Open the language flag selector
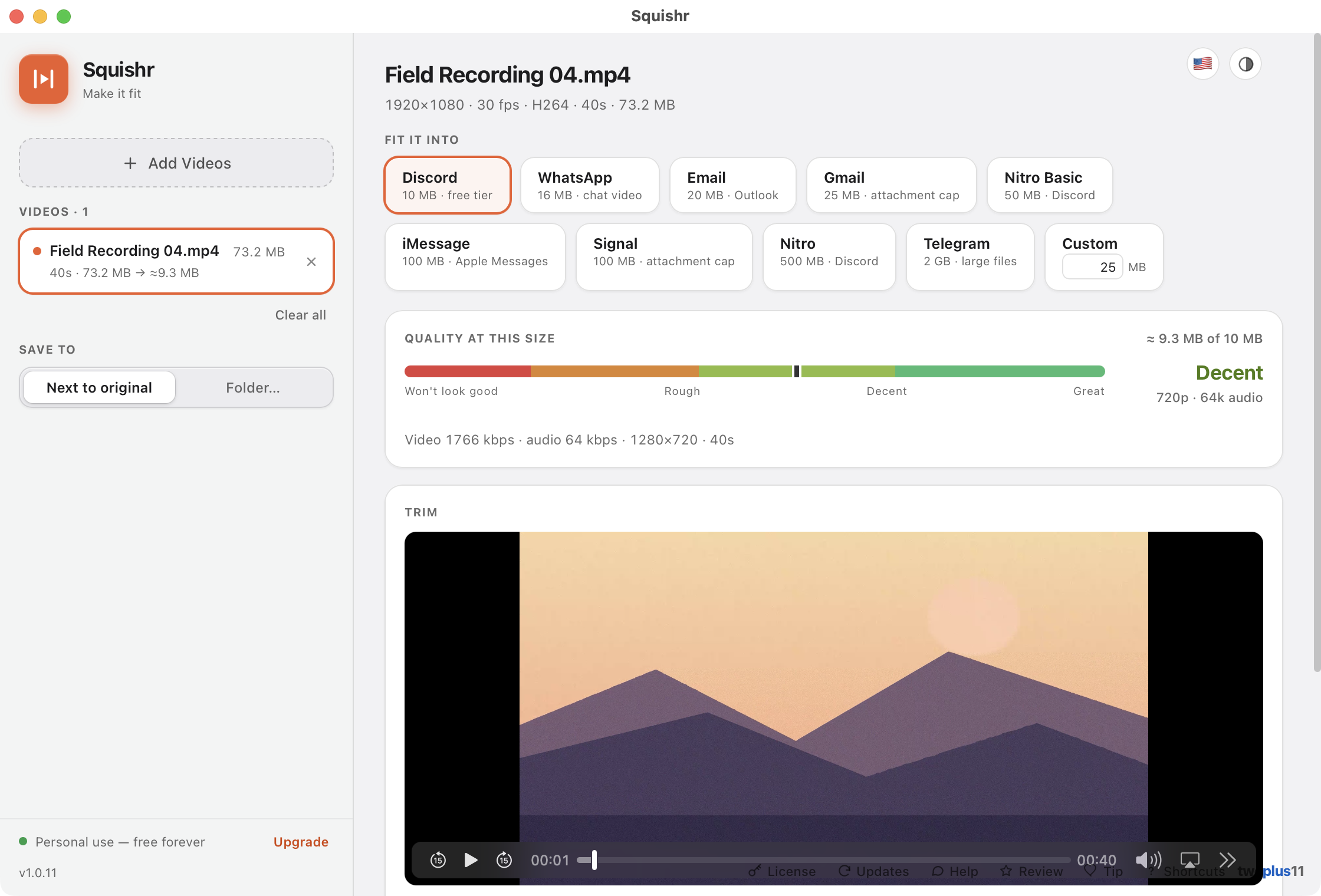This screenshot has height=896, width=1321. tap(1202, 64)
